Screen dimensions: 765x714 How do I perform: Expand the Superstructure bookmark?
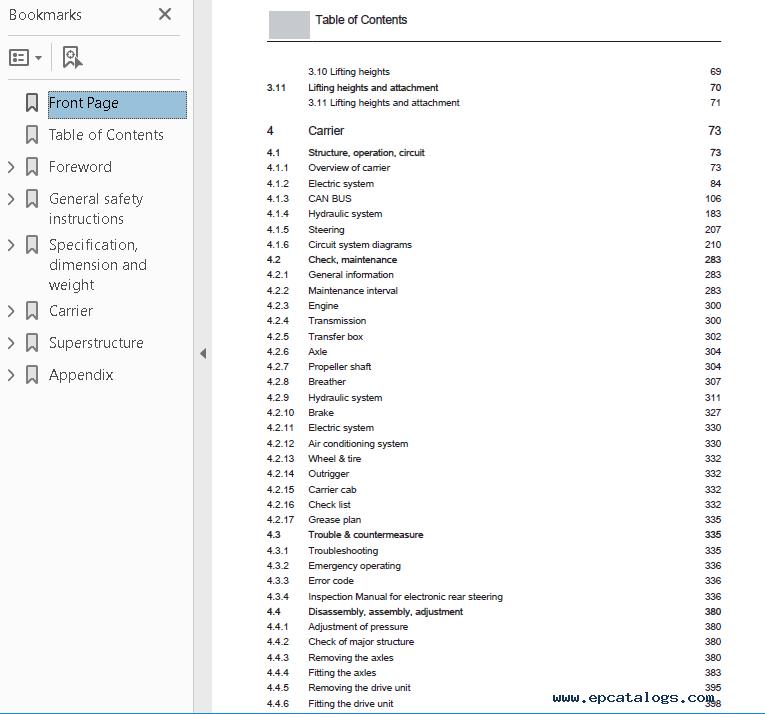[x=11, y=343]
